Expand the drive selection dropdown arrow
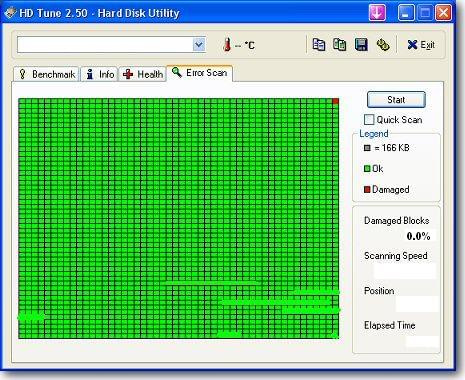465x380 pixels. (x=199, y=45)
